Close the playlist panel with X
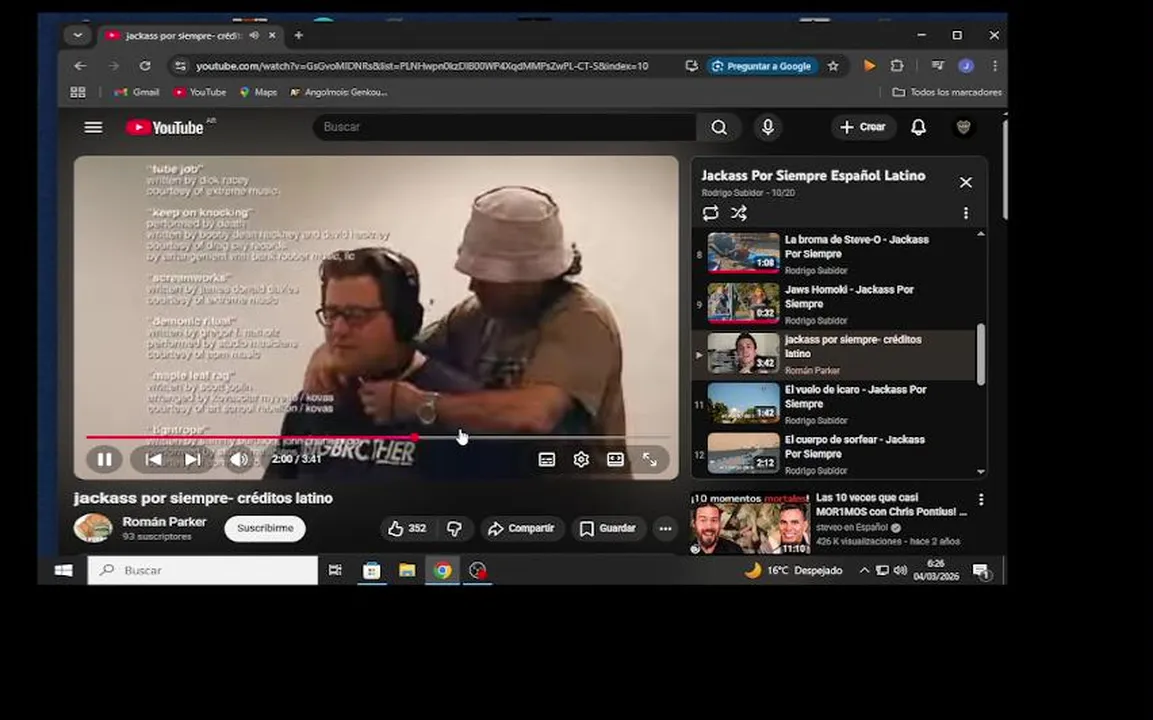The width and height of the screenshot is (1153, 720). click(x=965, y=182)
